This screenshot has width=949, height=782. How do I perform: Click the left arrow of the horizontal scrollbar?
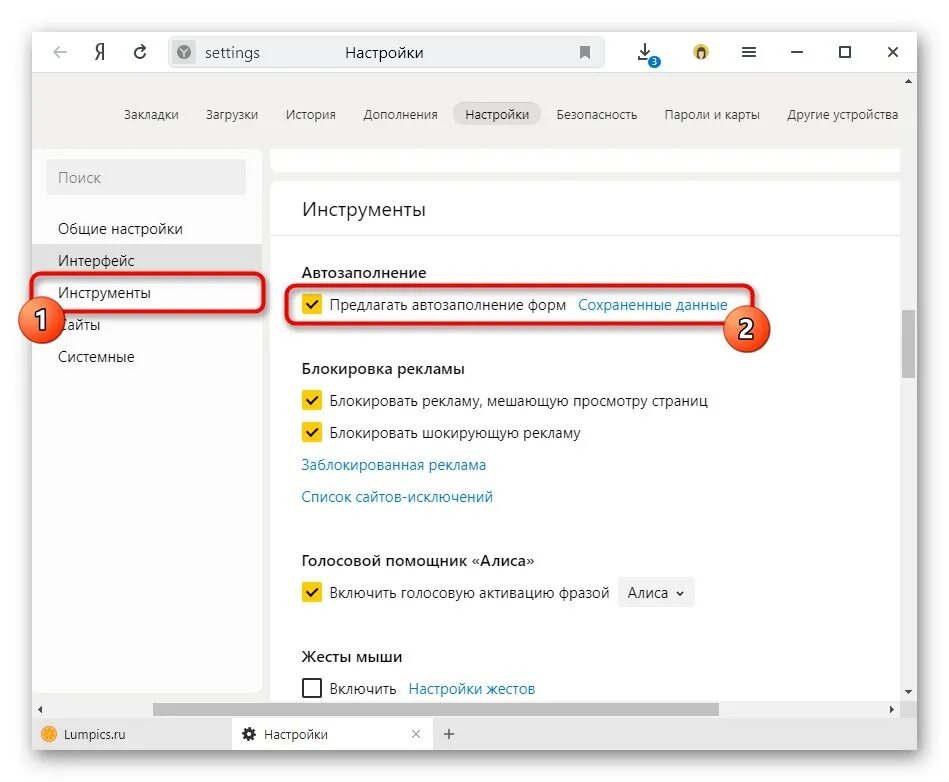tap(40, 709)
